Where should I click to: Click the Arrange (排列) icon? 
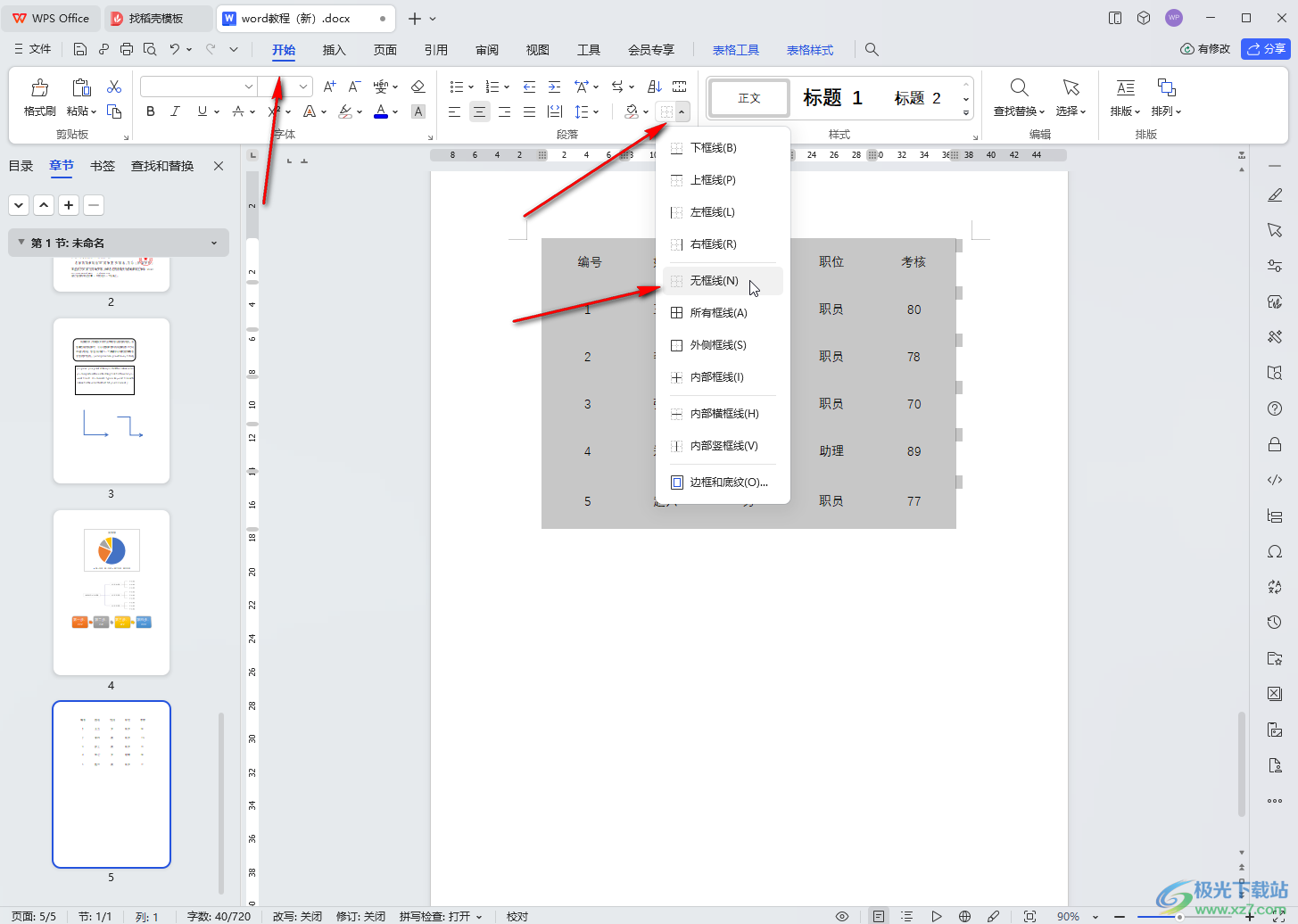(x=1166, y=87)
